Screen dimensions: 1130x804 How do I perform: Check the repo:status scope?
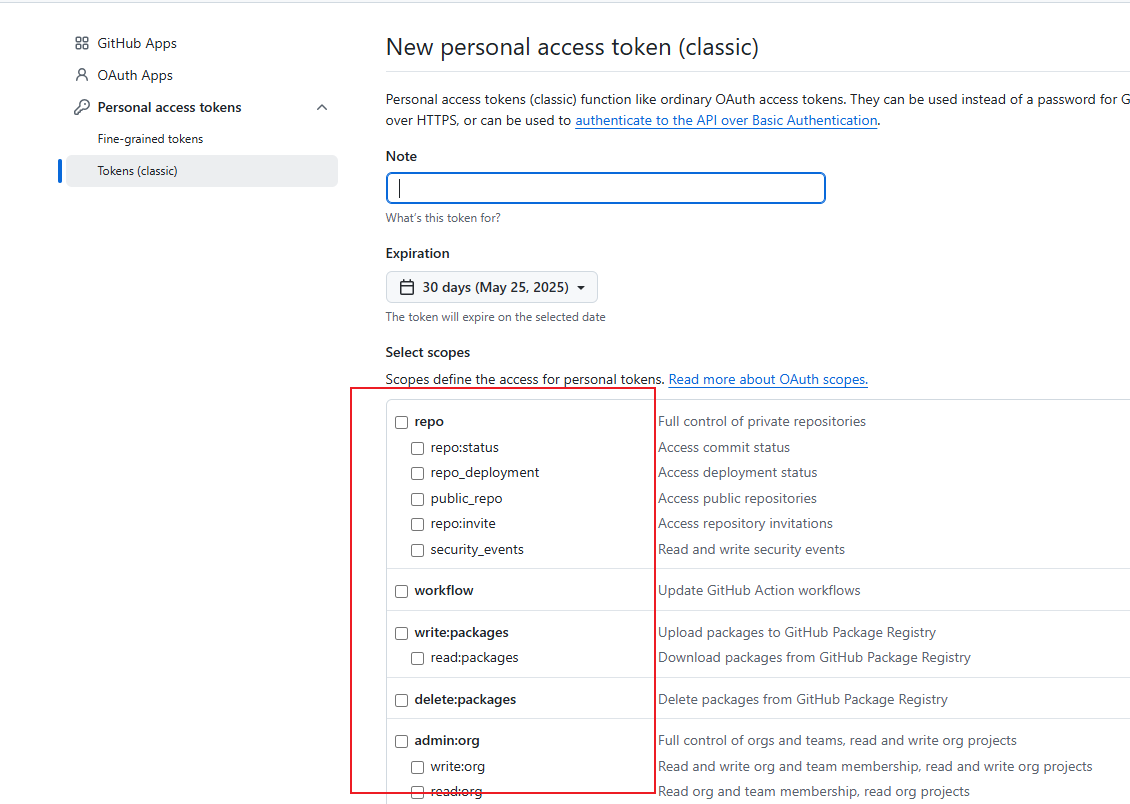417,448
